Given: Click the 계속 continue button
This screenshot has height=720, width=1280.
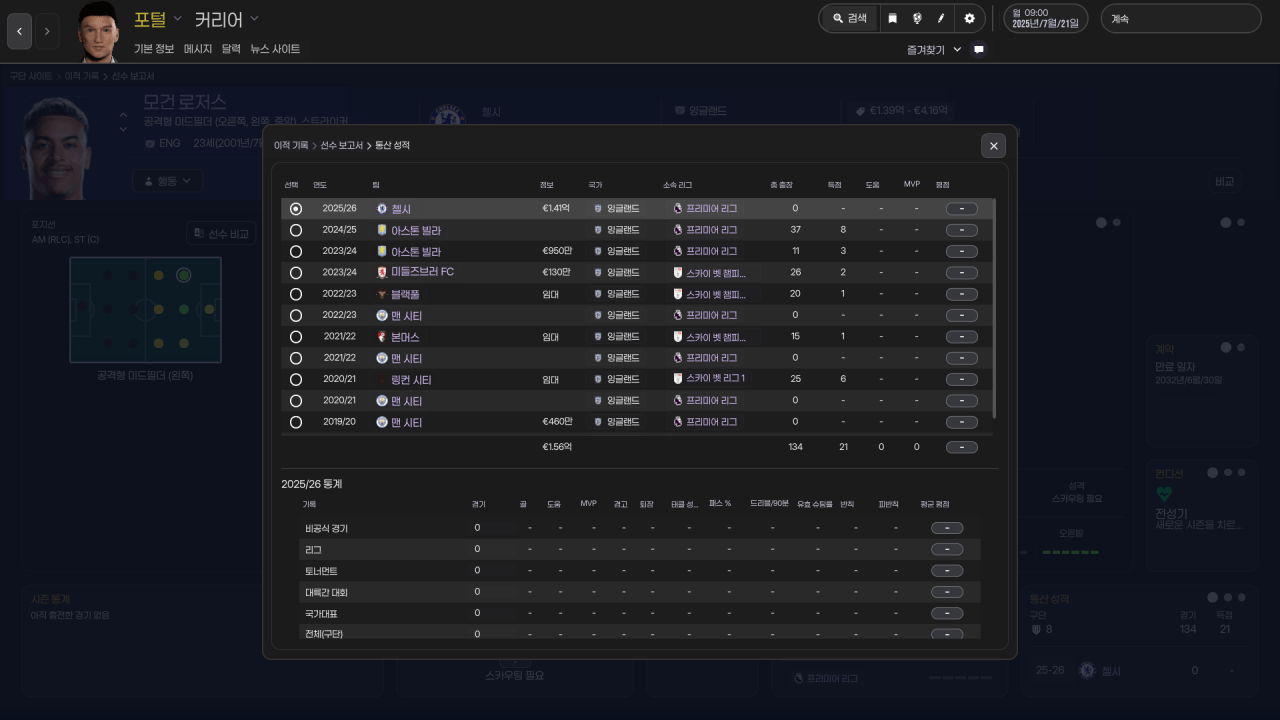Looking at the screenshot, I should click(x=1181, y=18).
